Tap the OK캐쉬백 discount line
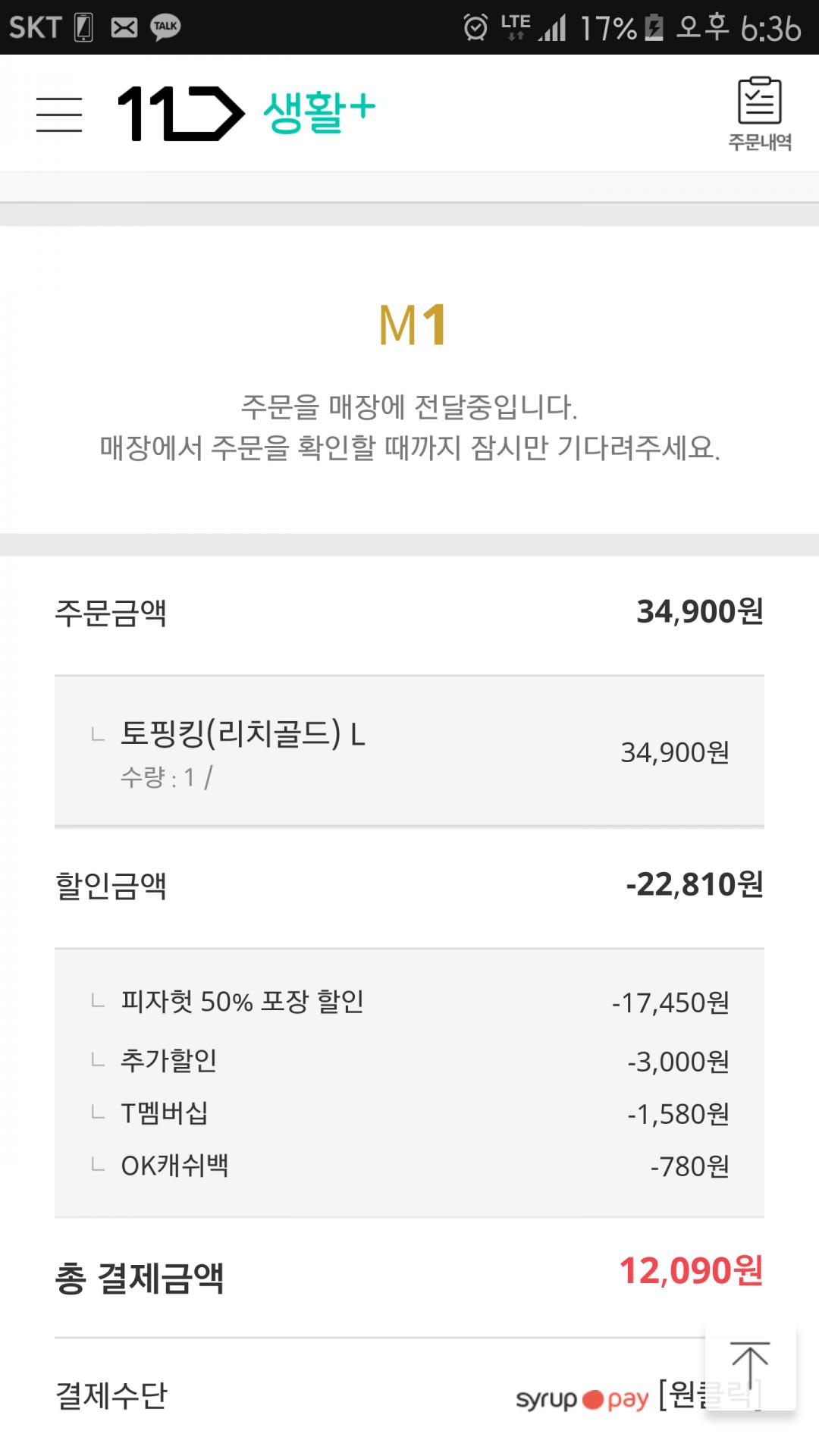This screenshot has width=819, height=1456. click(x=174, y=1166)
